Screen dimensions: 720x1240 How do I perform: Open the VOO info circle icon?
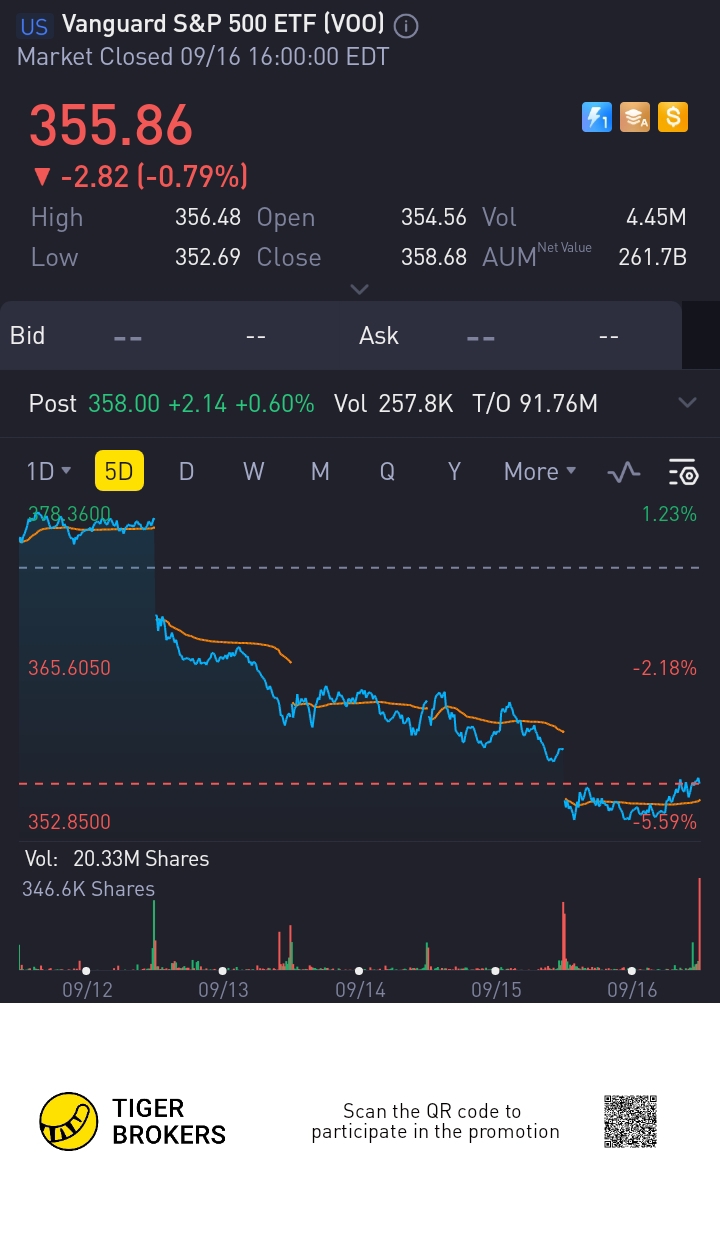coord(406,26)
